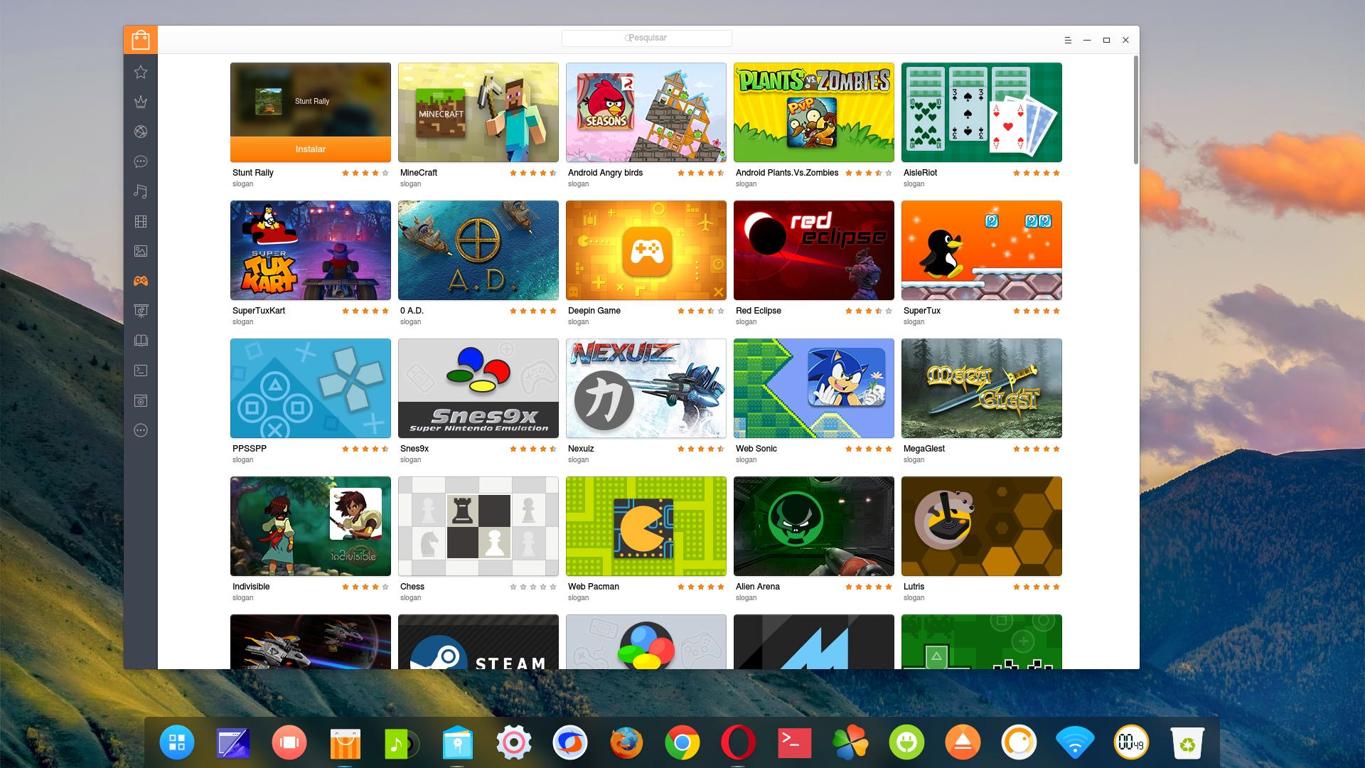Screen dimensions: 1365x768
Task: Open the SuperTuxKart game thumbnail
Action: click(x=310, y=250)
